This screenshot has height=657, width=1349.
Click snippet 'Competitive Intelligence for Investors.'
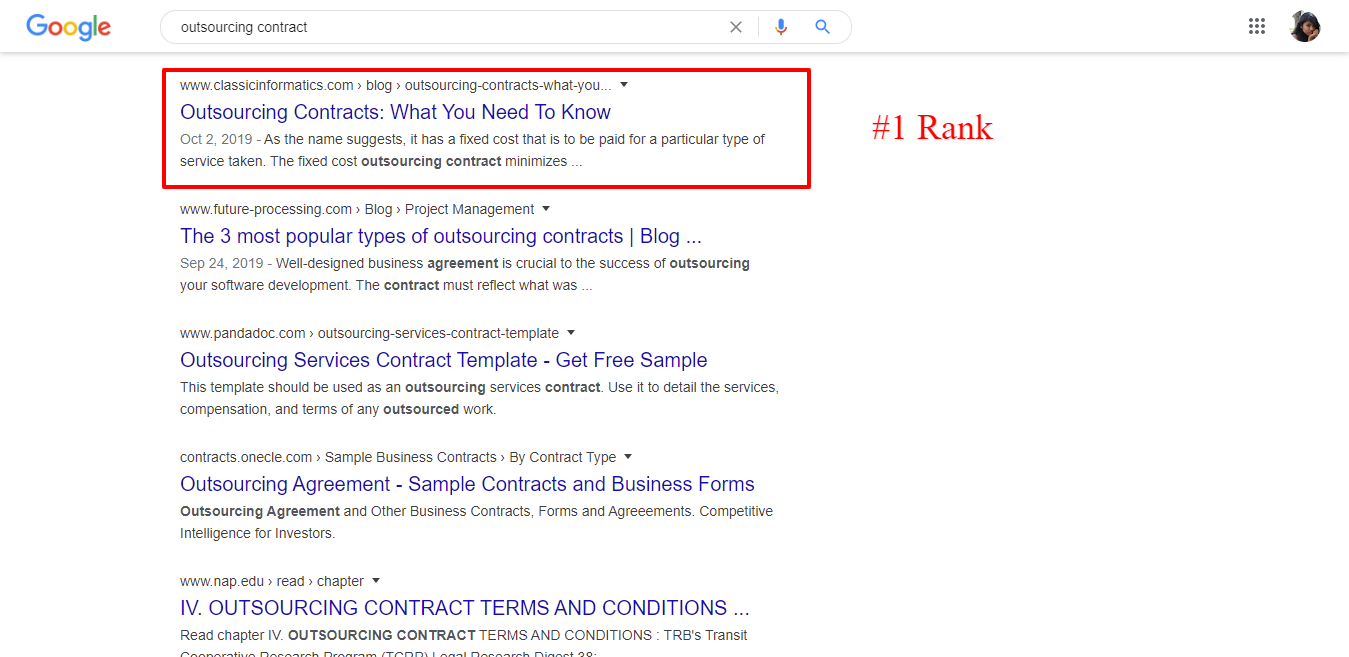476,522
